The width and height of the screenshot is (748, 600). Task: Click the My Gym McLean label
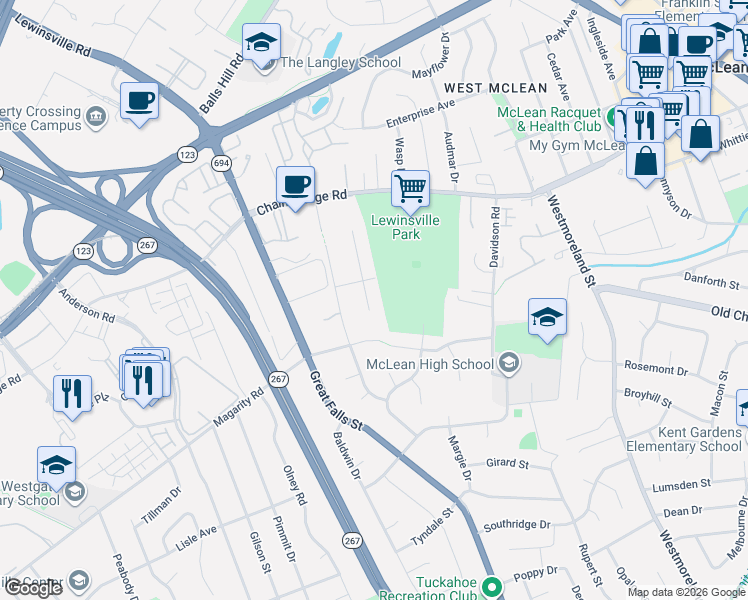(x=577, y=145)
